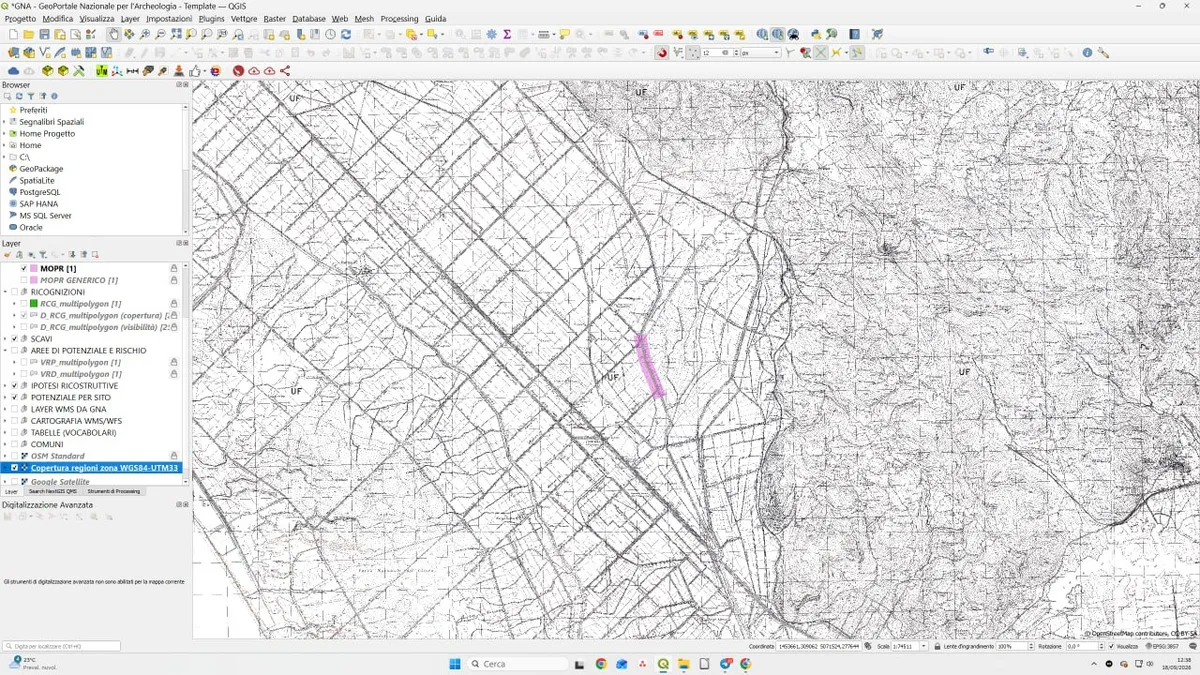Toggle the POTENZIALE PER SITO checkbox
Viewport: 1200px width, 675px height.
tap(15, 397)
